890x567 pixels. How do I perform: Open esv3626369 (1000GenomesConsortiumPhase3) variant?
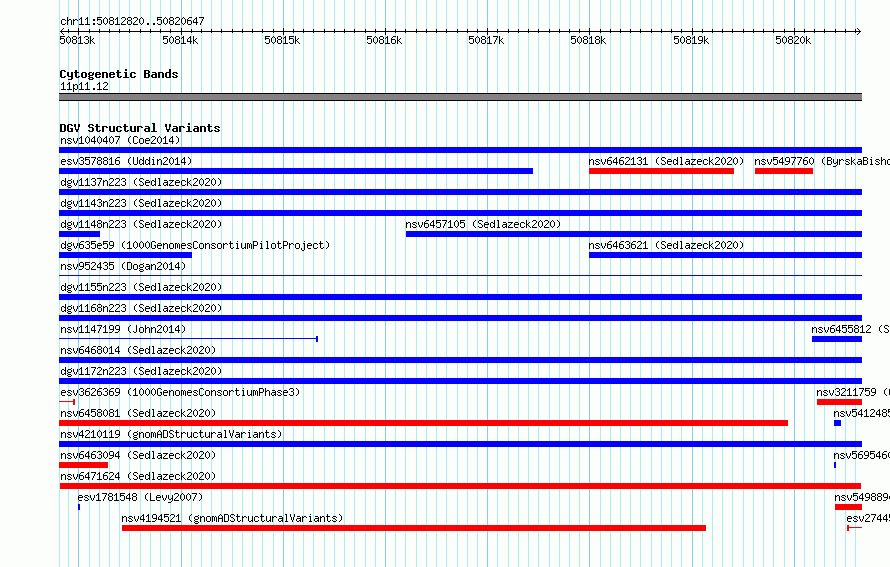[x=67, y=402]
